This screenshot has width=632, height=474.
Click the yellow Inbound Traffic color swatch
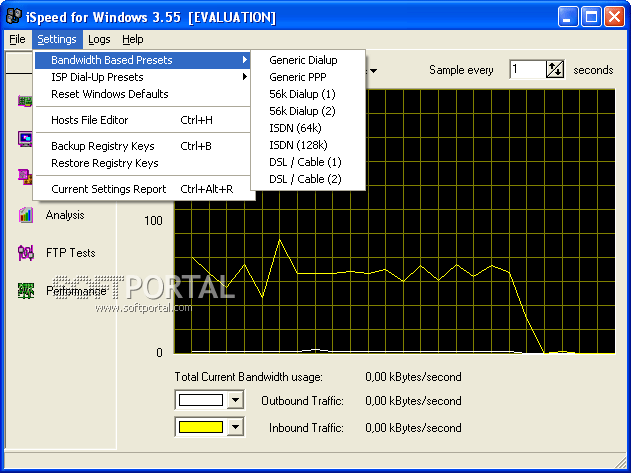[201, 427]
